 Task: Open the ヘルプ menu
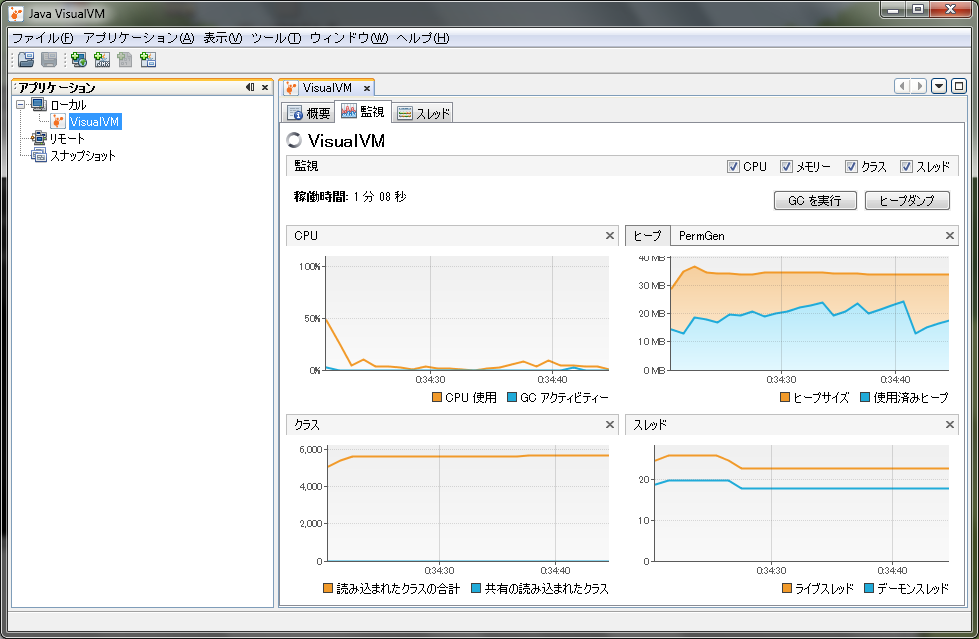coord(423,38)
